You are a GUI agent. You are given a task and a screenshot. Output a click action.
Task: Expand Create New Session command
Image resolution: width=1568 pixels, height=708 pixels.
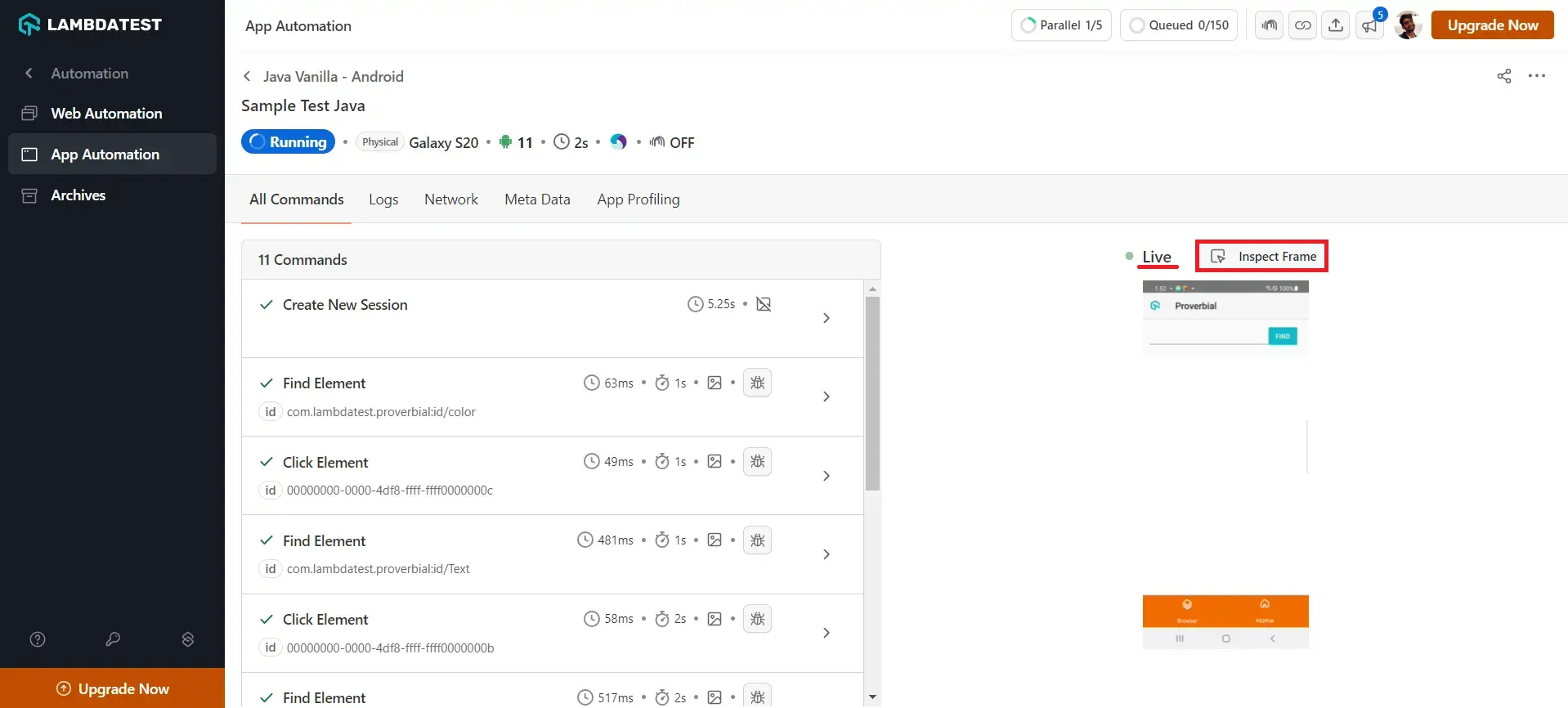(827, 318)
